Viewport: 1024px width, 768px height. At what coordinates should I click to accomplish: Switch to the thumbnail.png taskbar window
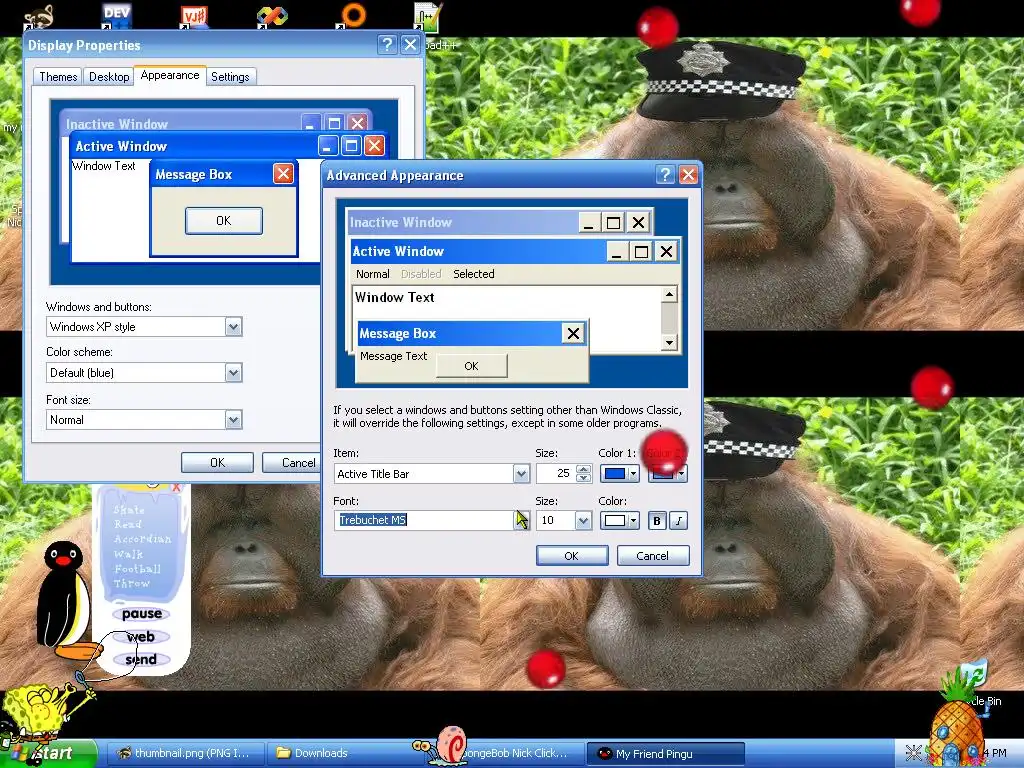[x=185, y=753]
